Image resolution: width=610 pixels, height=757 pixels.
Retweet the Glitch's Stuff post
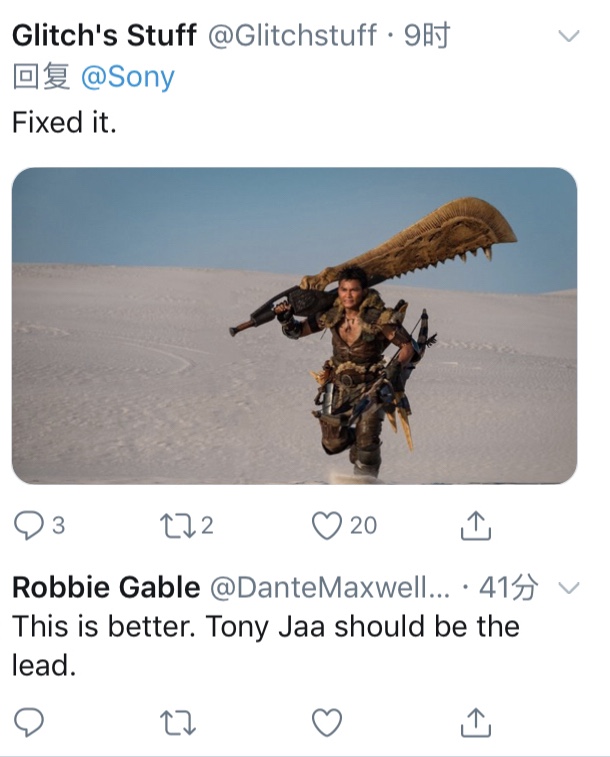pos(178,525)
